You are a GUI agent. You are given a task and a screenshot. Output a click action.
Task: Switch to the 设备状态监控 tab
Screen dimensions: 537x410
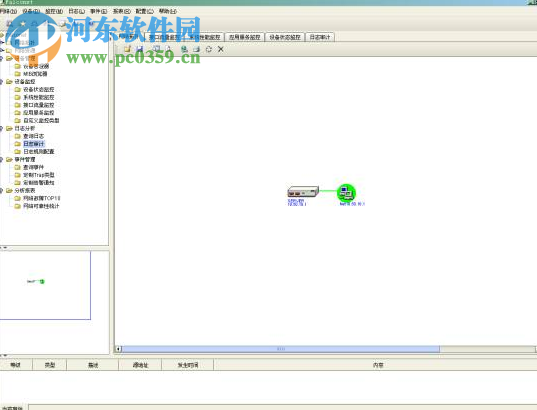tap(285, 37)
